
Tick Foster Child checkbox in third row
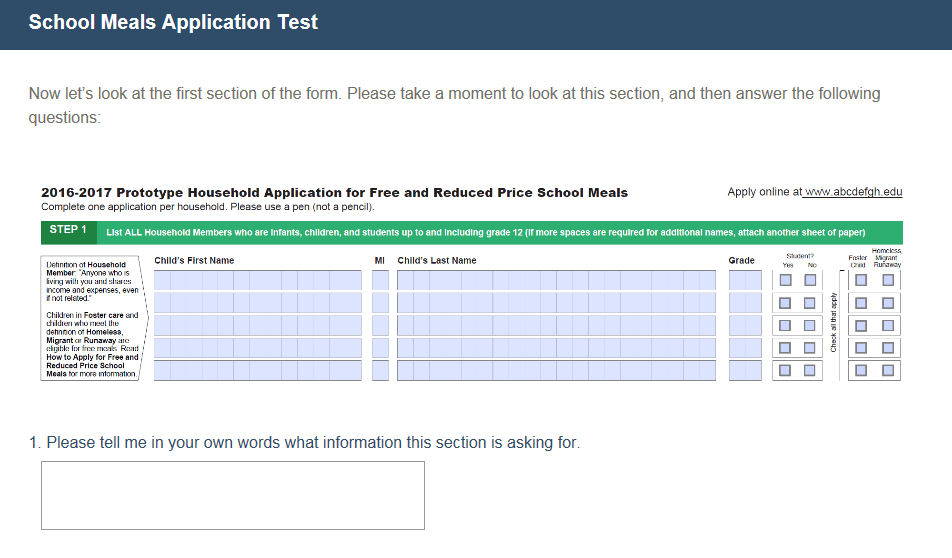(860, 325)
